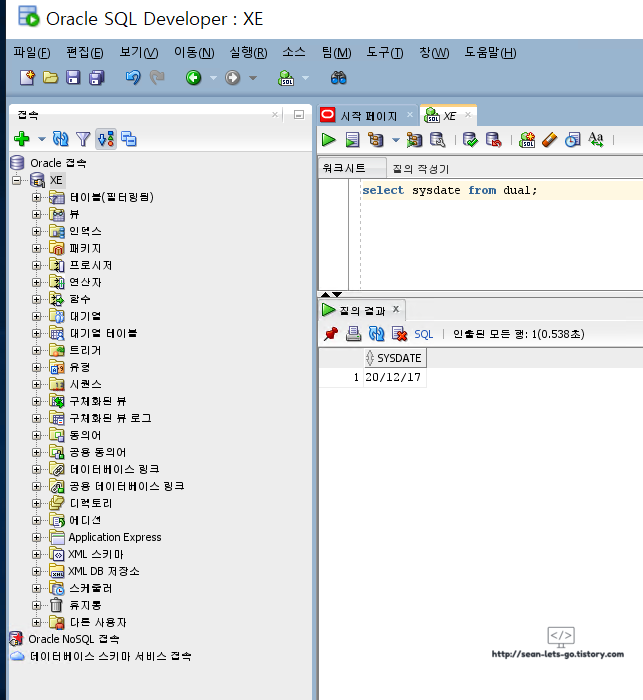Expand the 테이블(필터링됨) node
This screenshot has height=700, width=643.
[37, 197]
